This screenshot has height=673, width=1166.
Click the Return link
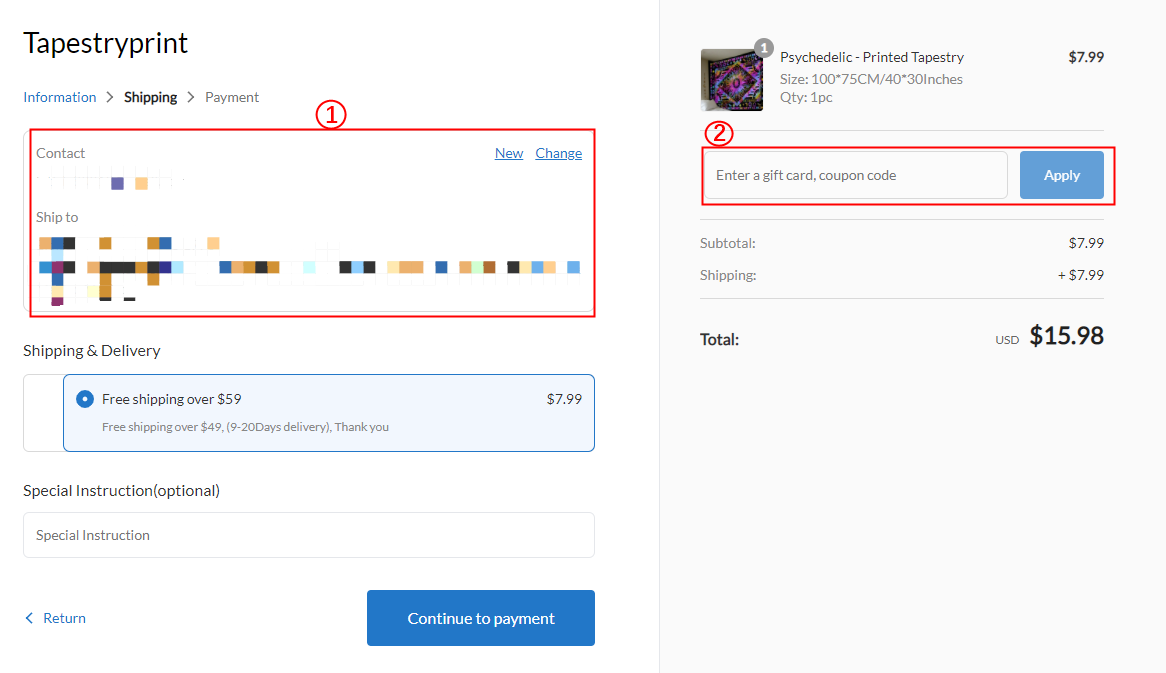pyautogui.click(x=64, y=618)
